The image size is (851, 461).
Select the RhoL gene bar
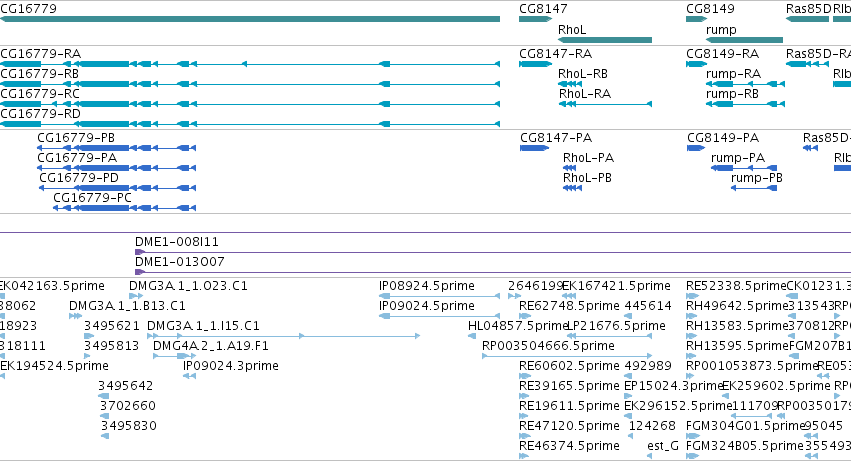605,40
